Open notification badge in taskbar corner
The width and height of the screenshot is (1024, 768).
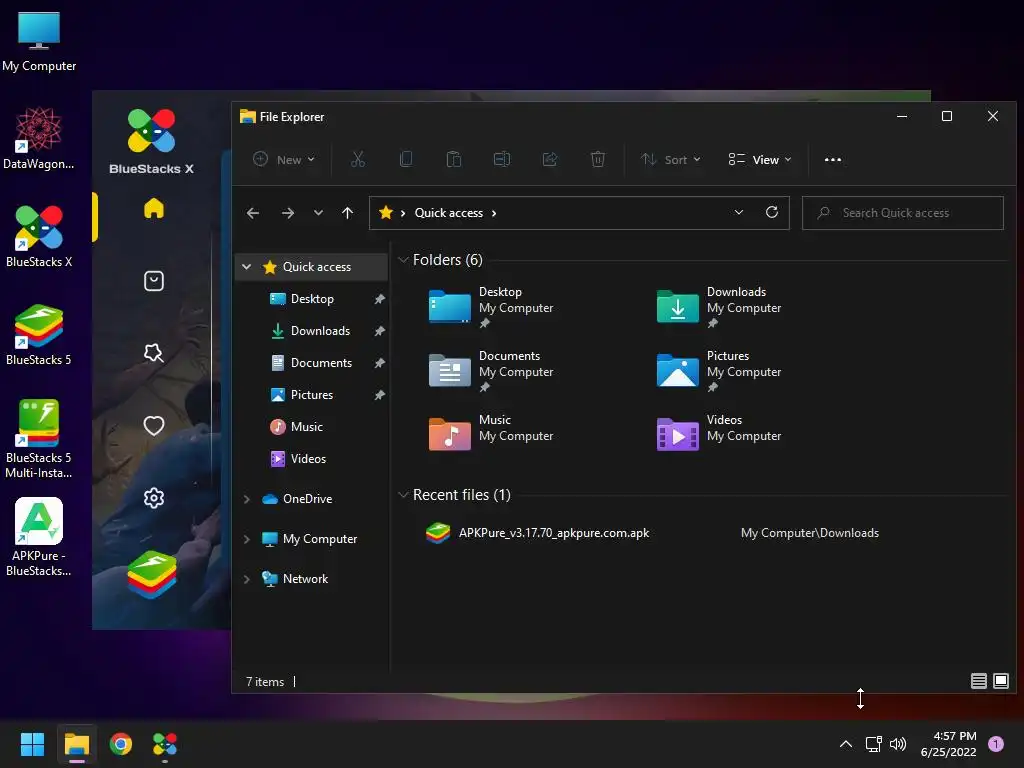[996, 744]
